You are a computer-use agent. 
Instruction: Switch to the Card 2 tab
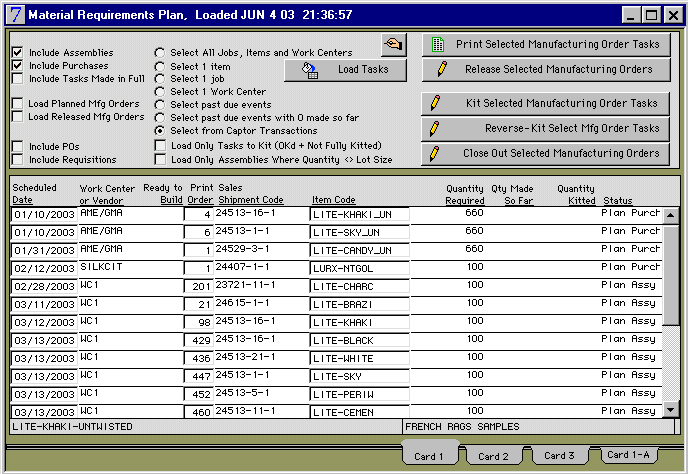[x=492, y=456]
